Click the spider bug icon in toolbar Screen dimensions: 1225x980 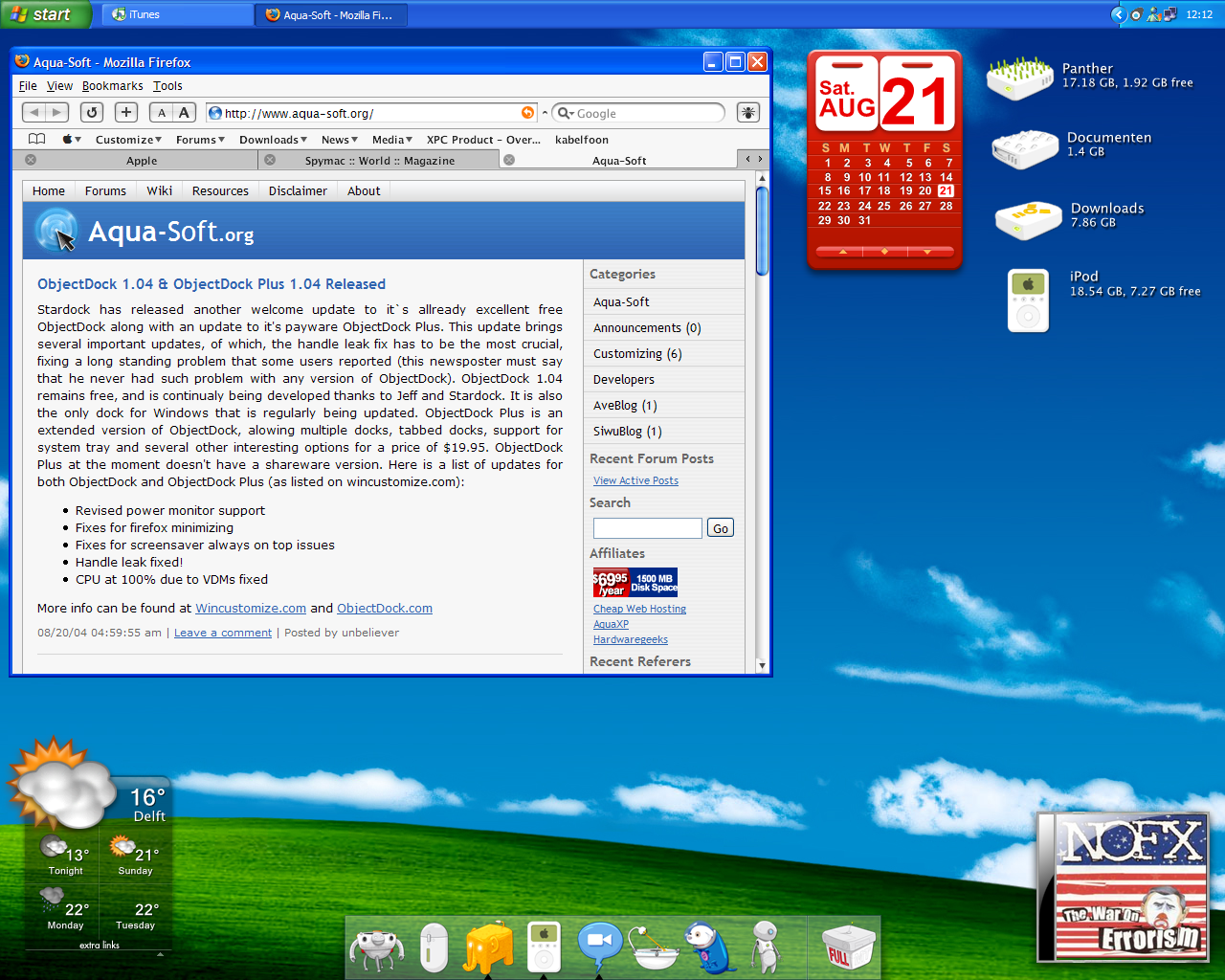pyautogui.click(x=748, y=112)
